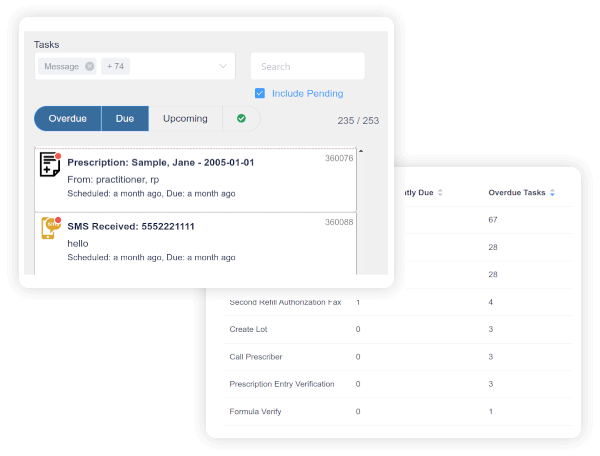Select the Prescription Entry Verification row
This screenshot has width=600, height=456.
(x=281, y=383)
